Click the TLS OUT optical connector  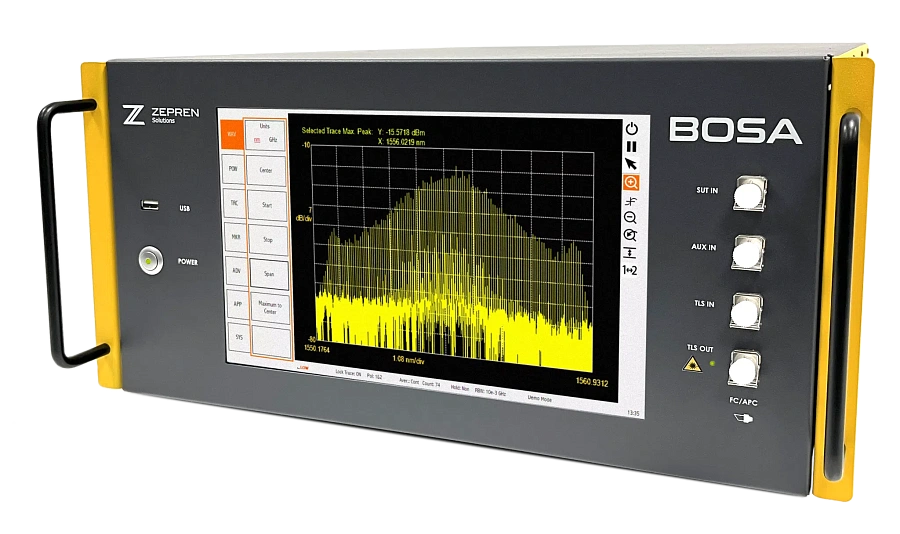744,368
